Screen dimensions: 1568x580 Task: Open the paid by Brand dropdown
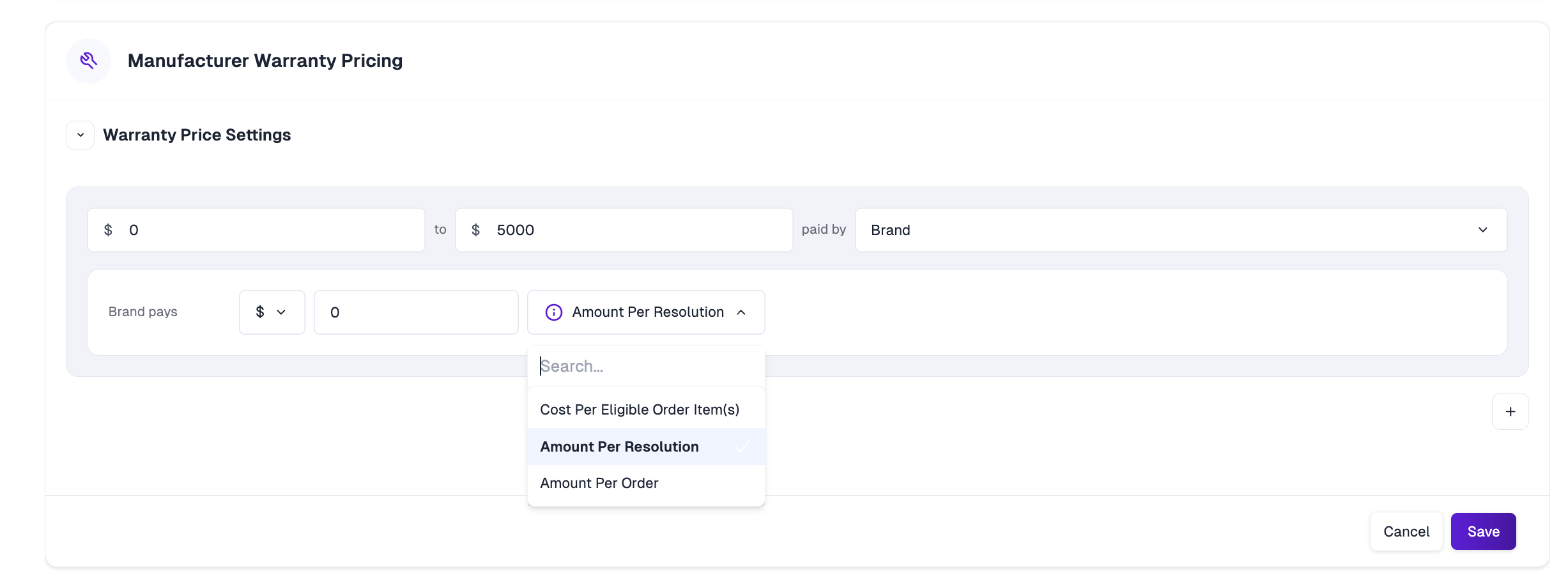[x=1181, y=230]
